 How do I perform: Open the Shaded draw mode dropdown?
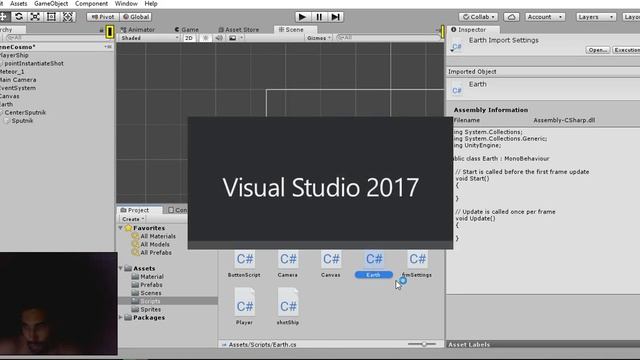149,38
